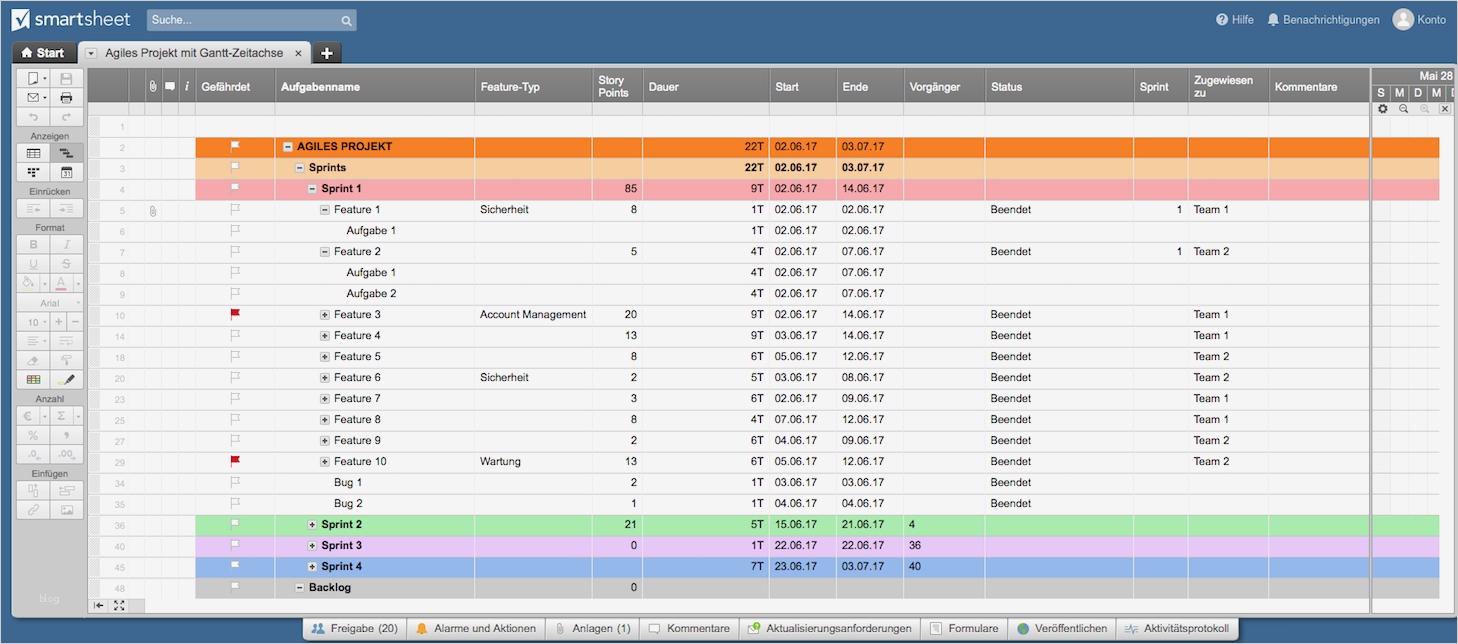Viewport: 1458px width, 644px height.
Task: Click the Hilfe link in the header
Action: 1234,19
